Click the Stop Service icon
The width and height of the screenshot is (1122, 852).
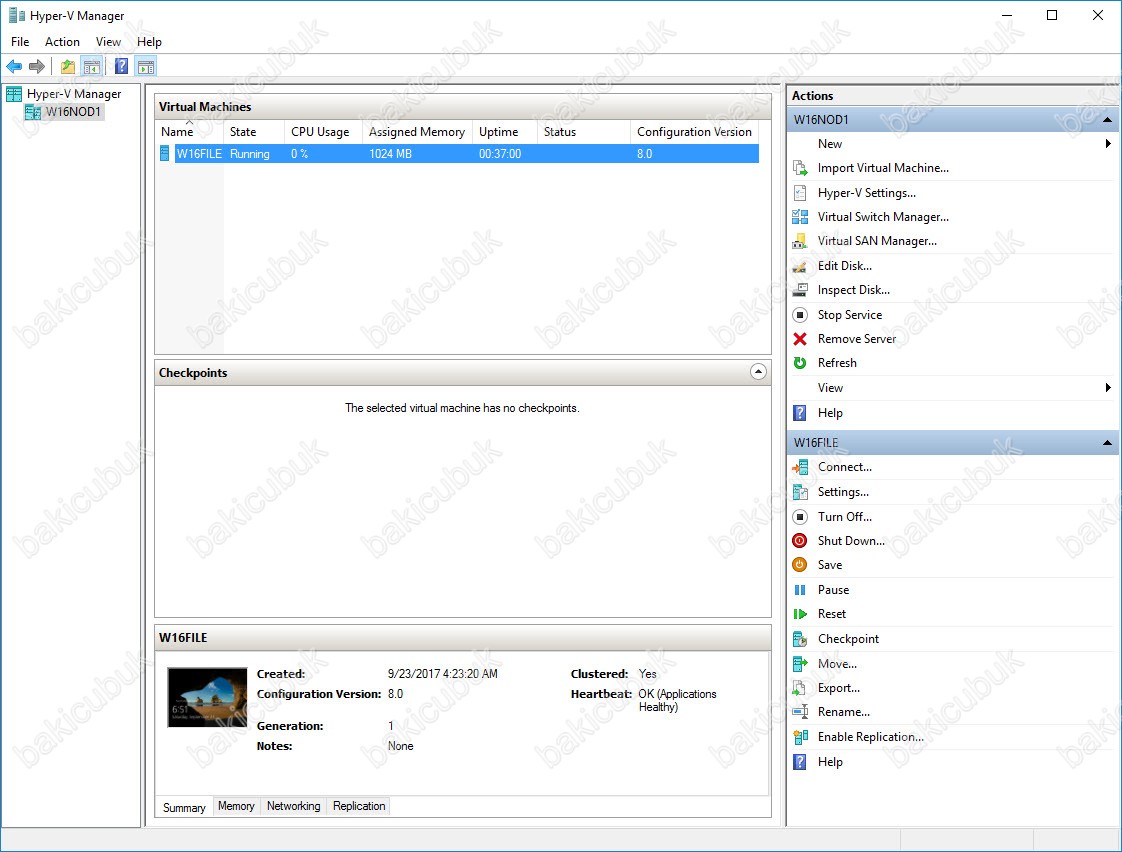pos(800,315)
